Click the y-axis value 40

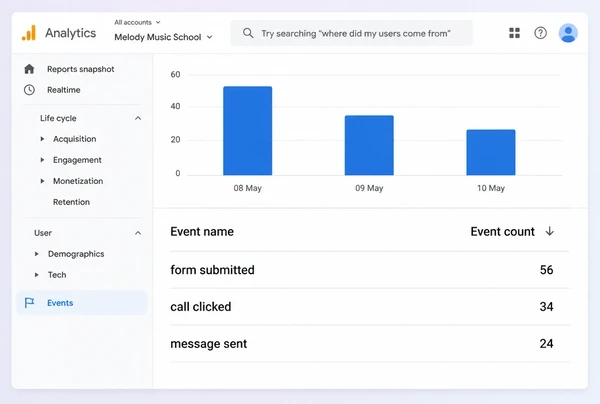pos(175,106)
